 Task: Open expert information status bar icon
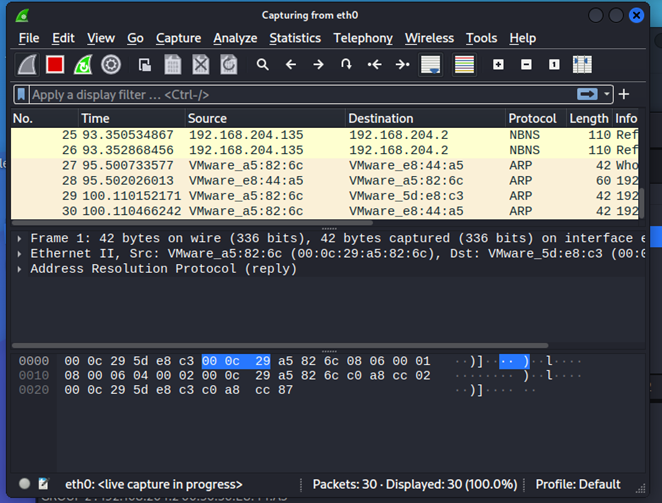coord(25,485)
